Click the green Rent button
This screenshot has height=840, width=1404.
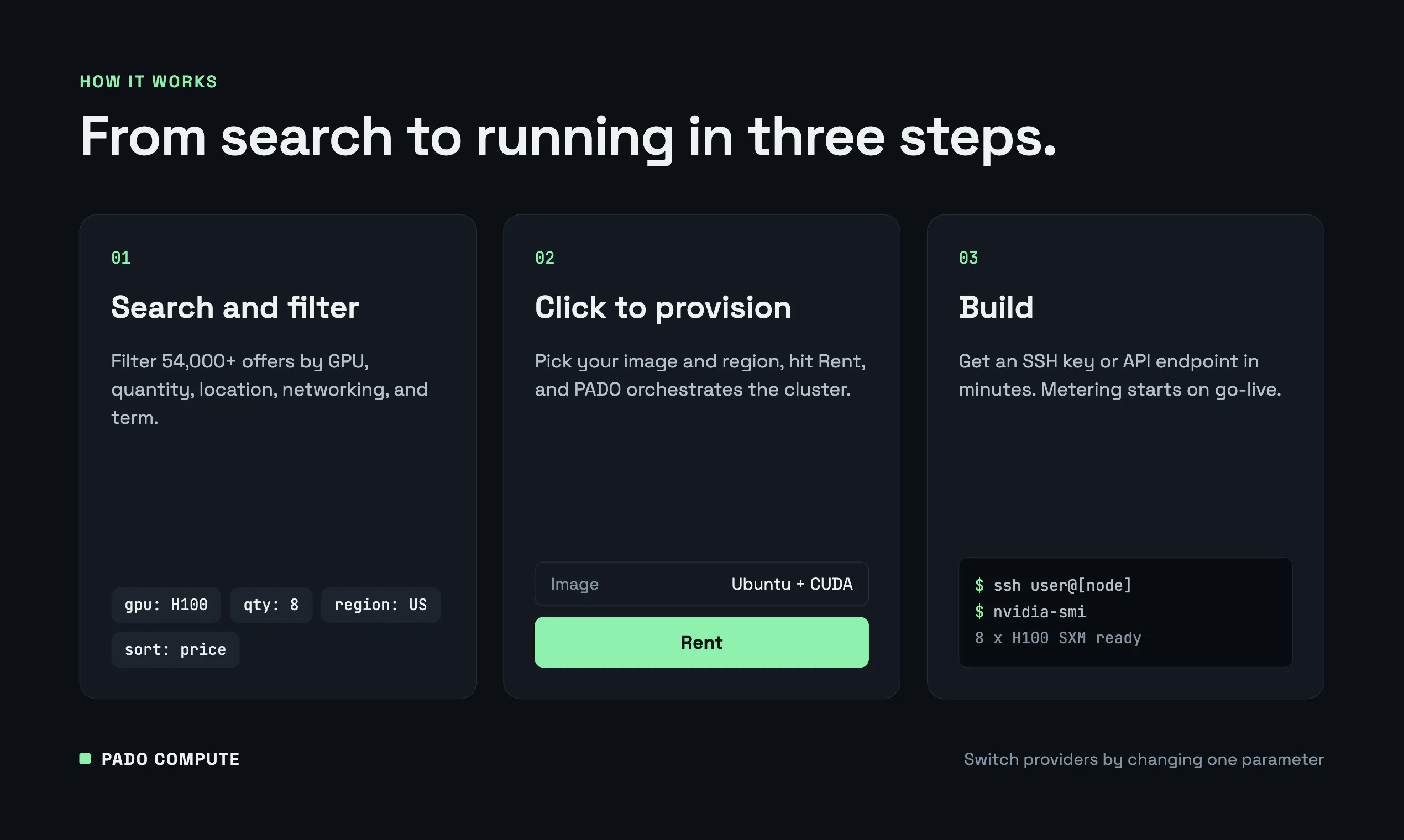click(701, 642)
